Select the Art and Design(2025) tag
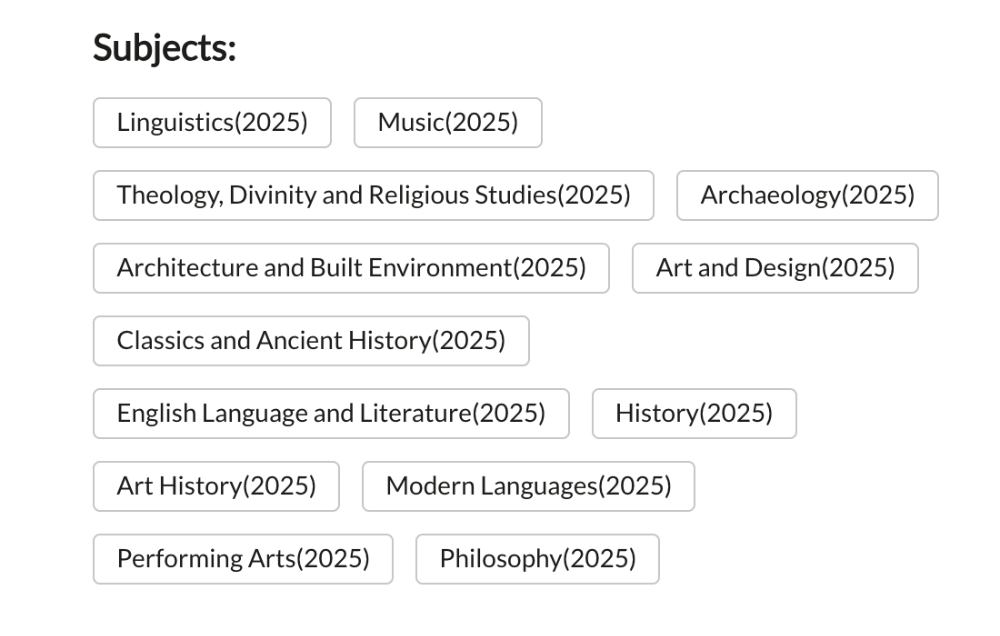This screenshot has height=636, width=1000. [x=775, y=268]
